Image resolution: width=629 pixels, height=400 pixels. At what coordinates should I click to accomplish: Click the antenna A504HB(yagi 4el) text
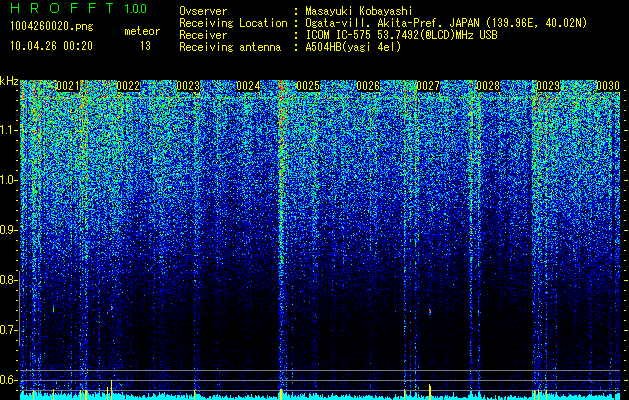tap(353, 47)
